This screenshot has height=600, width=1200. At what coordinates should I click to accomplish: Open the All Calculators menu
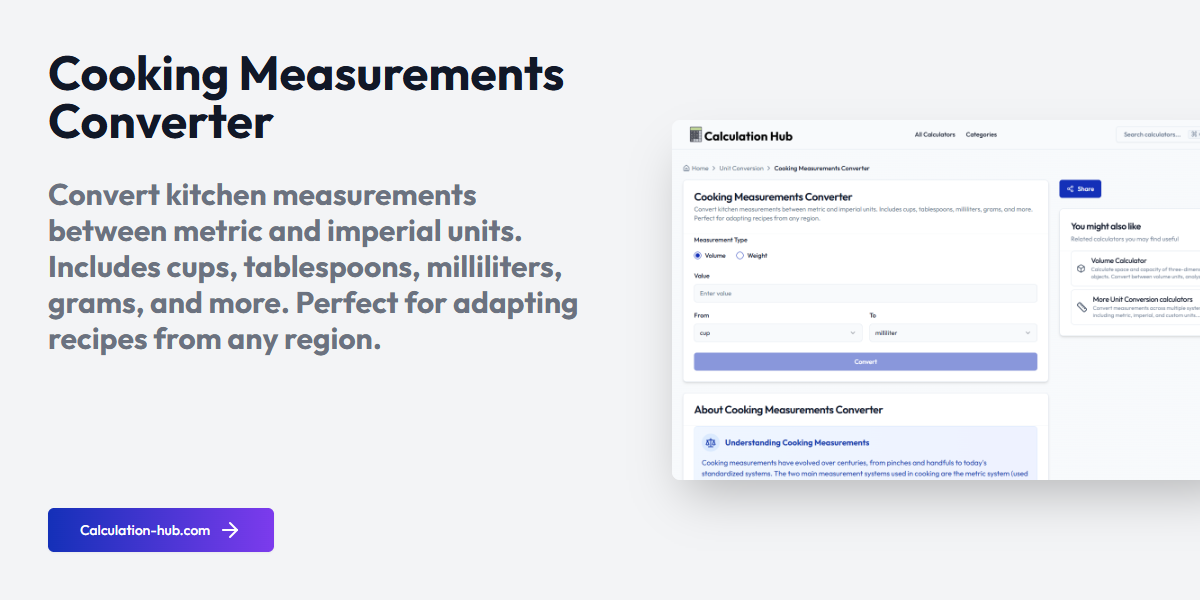point(935,134)
